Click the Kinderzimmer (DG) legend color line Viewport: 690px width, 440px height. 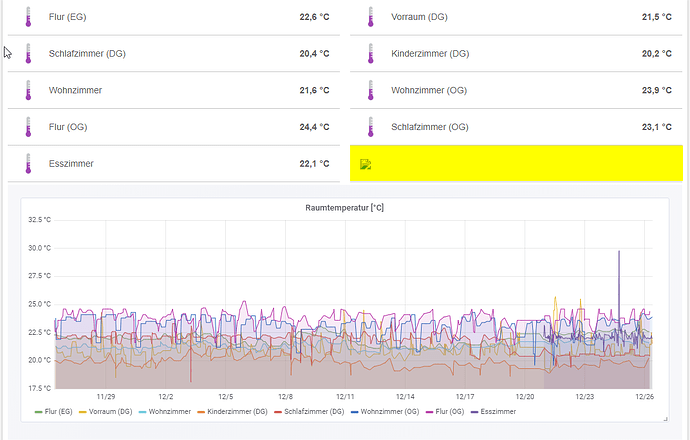199,411
